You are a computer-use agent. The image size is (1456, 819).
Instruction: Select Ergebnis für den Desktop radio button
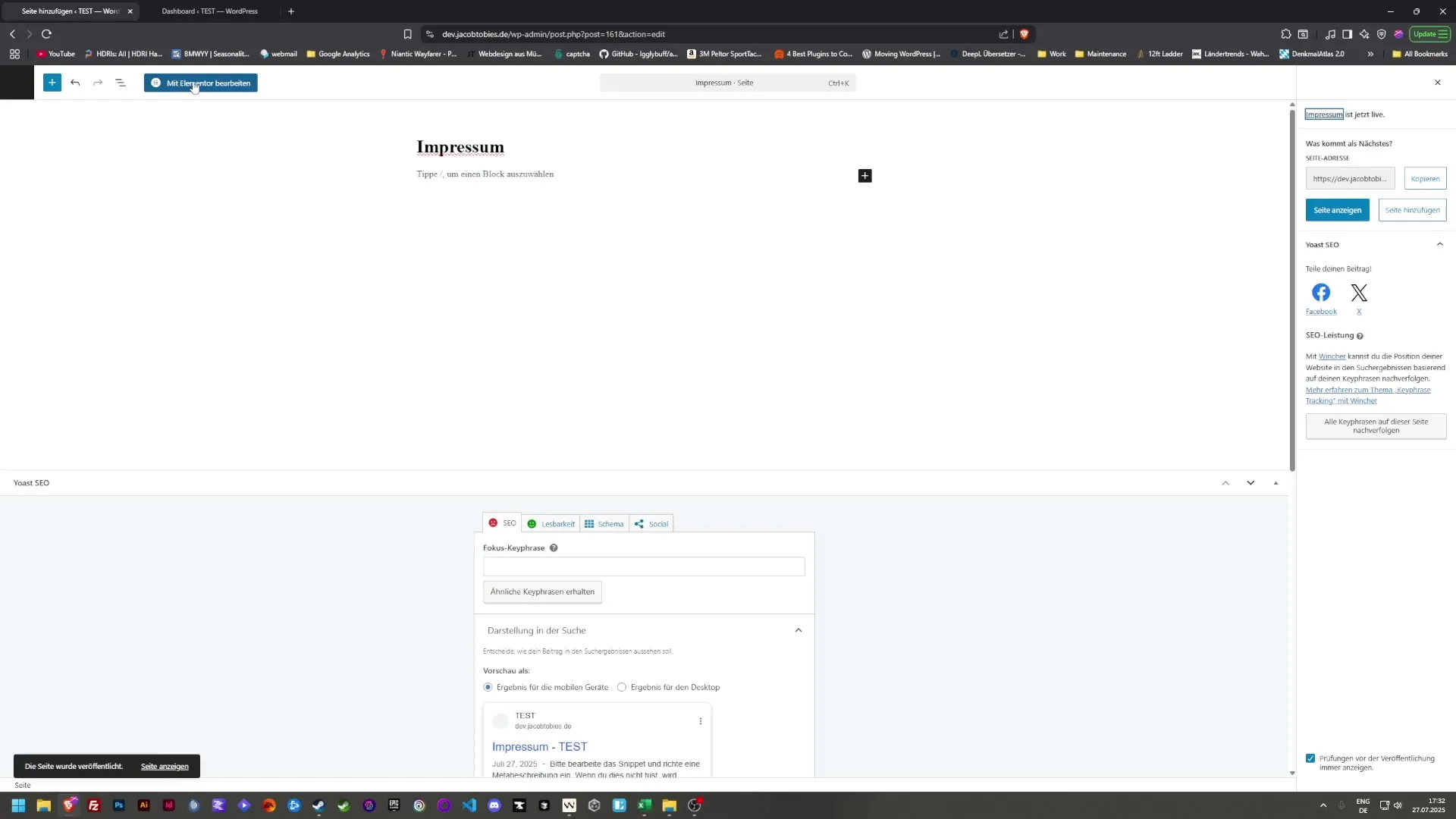pyautogui.click(x=622, y=687)
